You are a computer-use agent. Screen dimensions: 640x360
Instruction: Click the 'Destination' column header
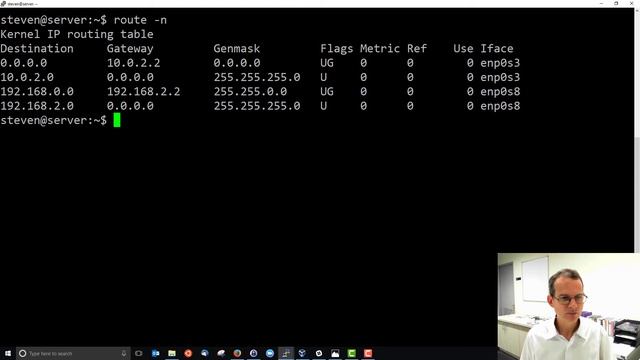(x=37, y=49)
